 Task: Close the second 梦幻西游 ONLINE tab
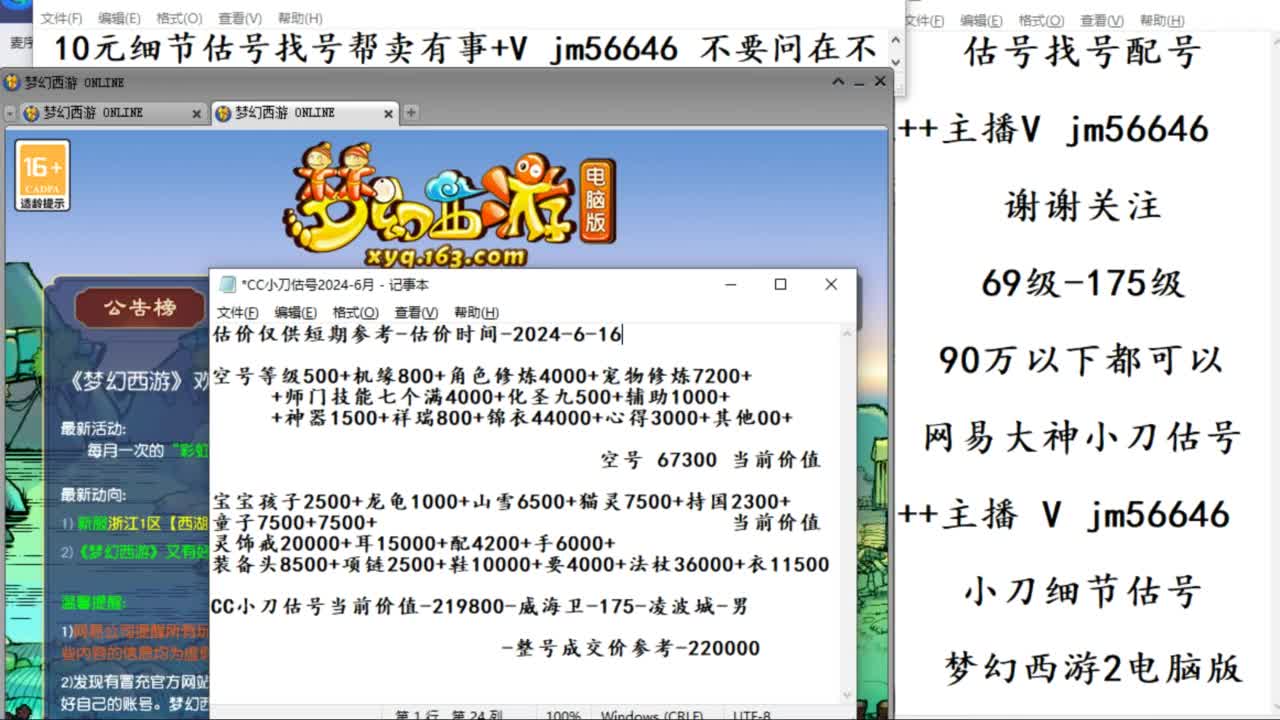tap(389, 114)
